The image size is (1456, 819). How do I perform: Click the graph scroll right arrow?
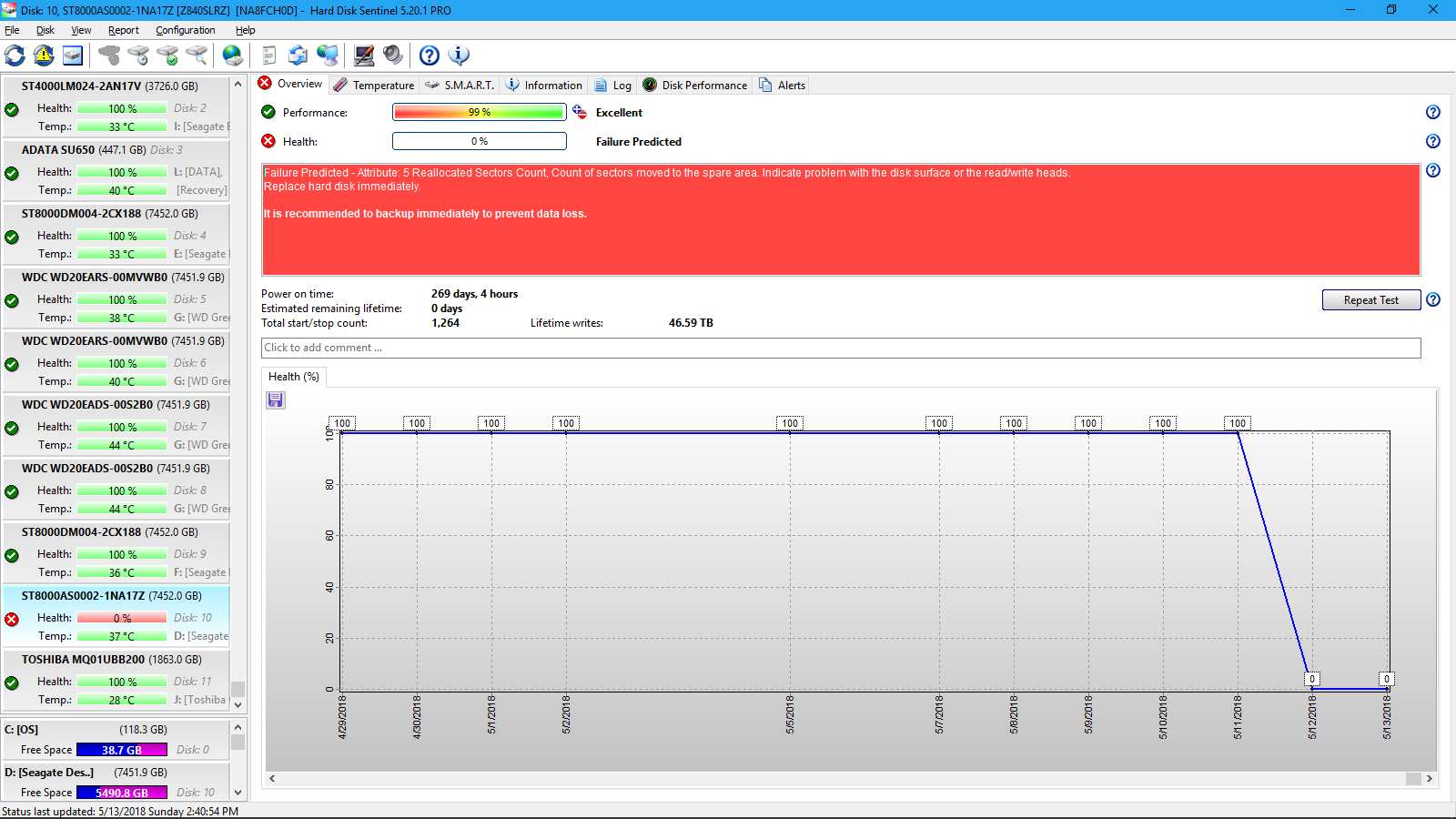[x=1430, y=778]
